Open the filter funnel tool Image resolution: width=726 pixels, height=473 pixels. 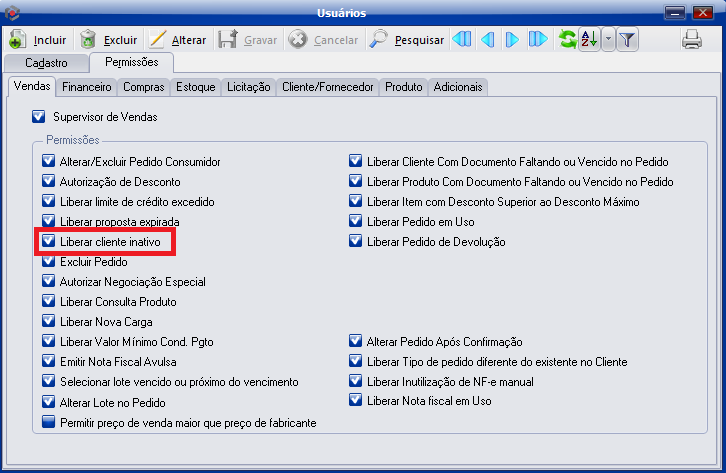[x=627, y=40]
